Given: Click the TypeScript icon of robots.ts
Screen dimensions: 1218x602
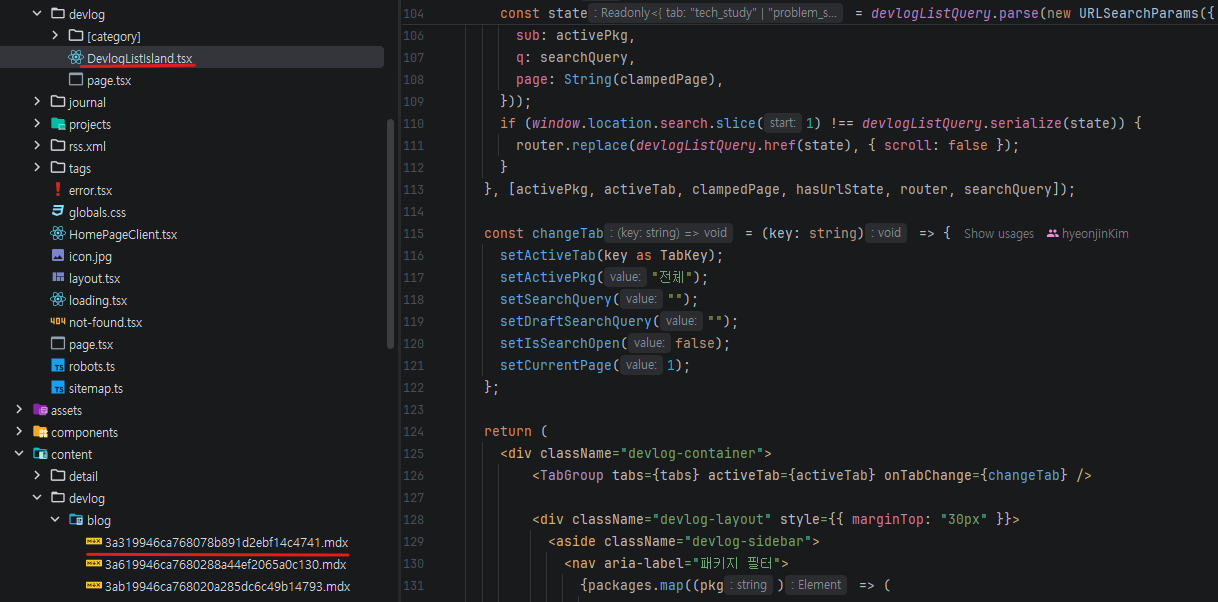Looking at the screenshot, I should (x=58, y=366).
